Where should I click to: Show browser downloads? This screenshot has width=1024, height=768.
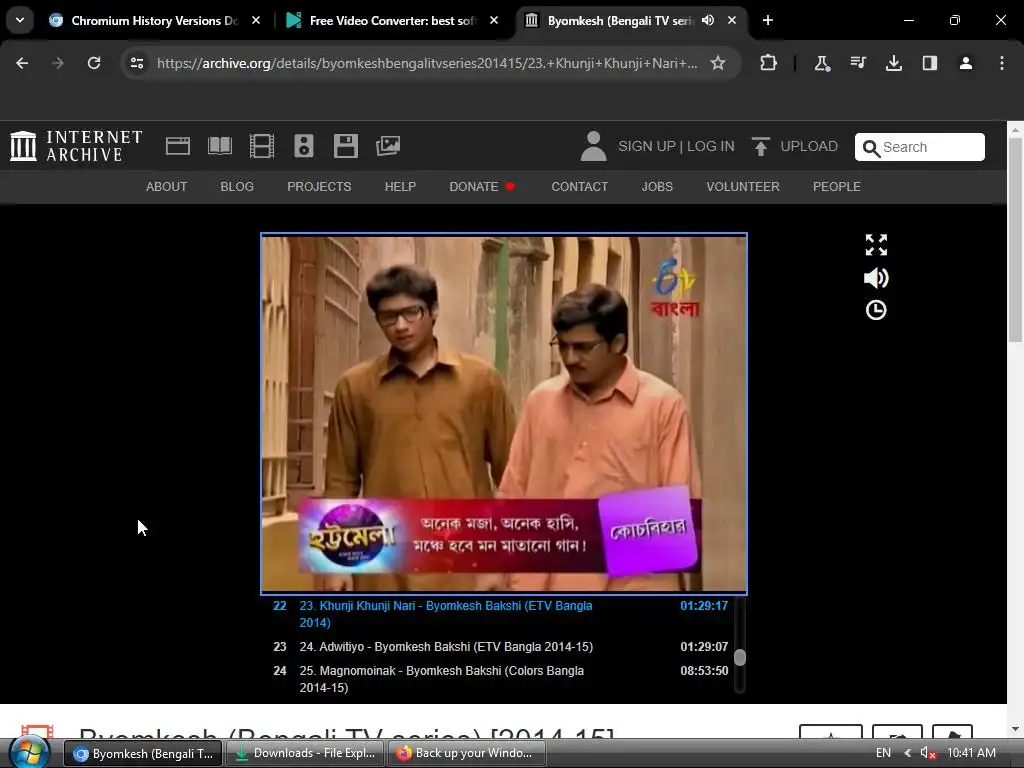click(894, 63)
